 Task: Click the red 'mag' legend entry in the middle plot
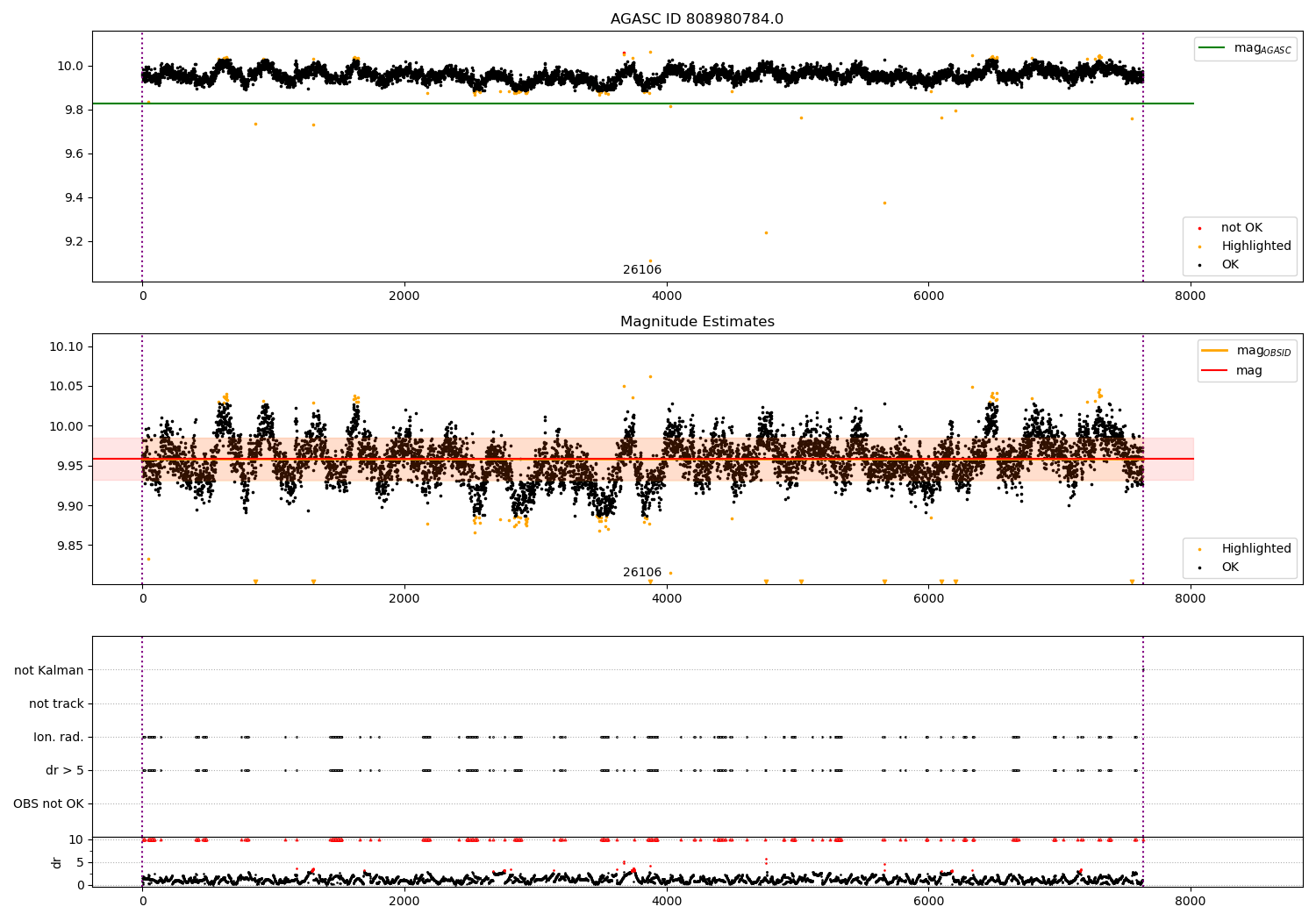1233,371
